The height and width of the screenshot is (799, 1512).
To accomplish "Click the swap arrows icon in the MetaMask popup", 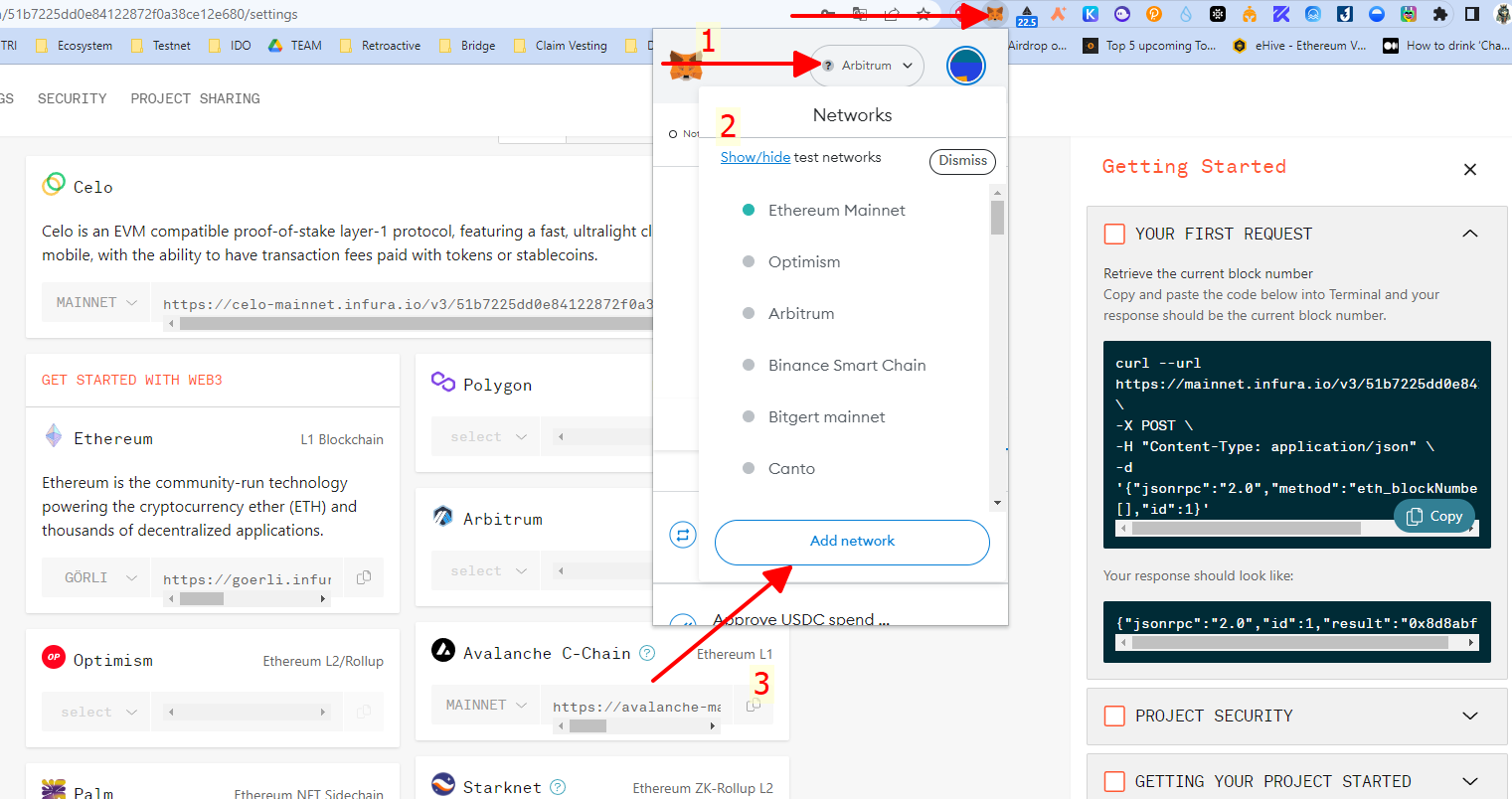I will 683,535.
